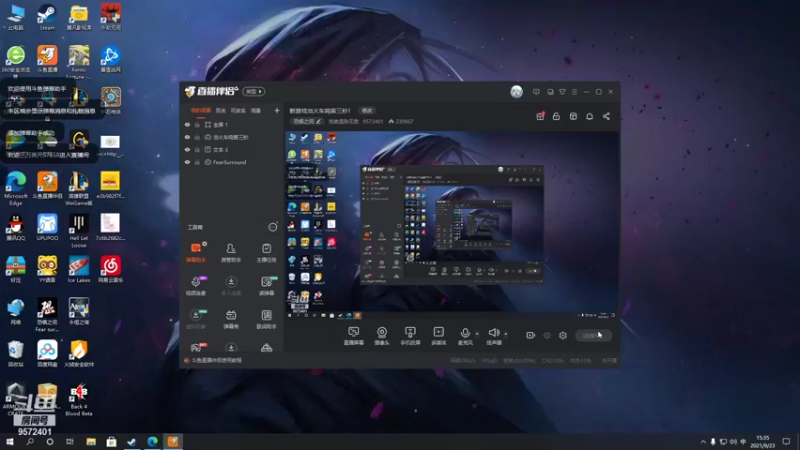Open the 弹幕秀 danmaku show tool
The width and height of the screenshot is (800, 450).
point(231,319)
